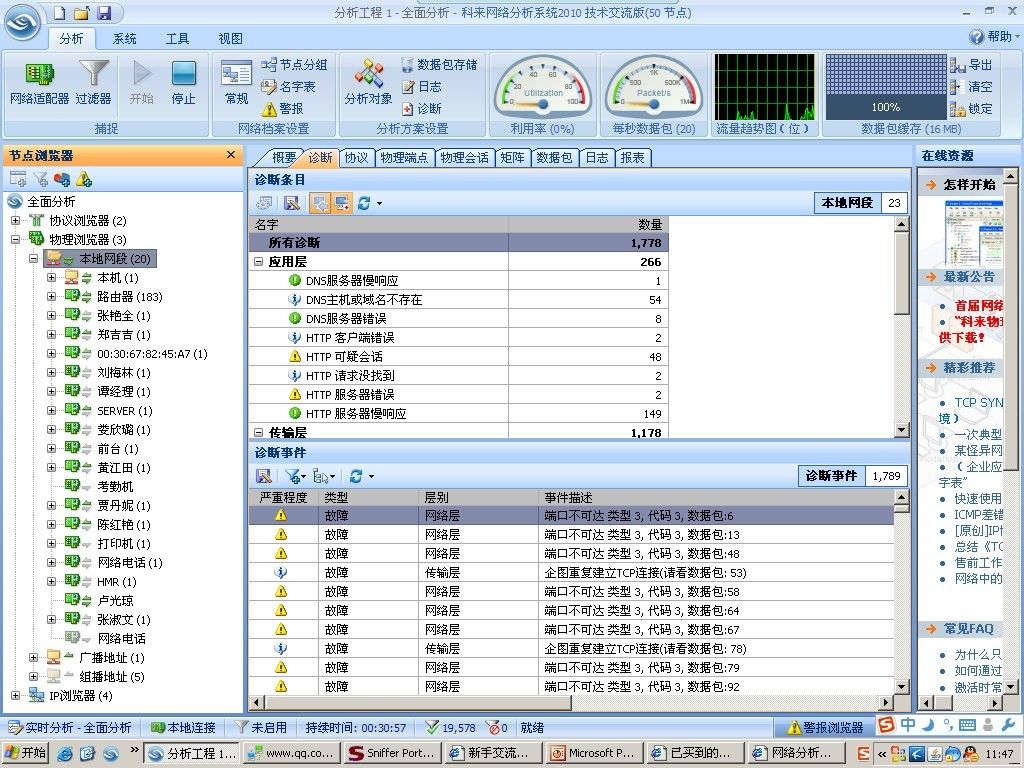Select the HTTP 可疑会话 diagnosis row
Image resolution: width=1024 pixels, height=768 pixels.
point(343,357)
